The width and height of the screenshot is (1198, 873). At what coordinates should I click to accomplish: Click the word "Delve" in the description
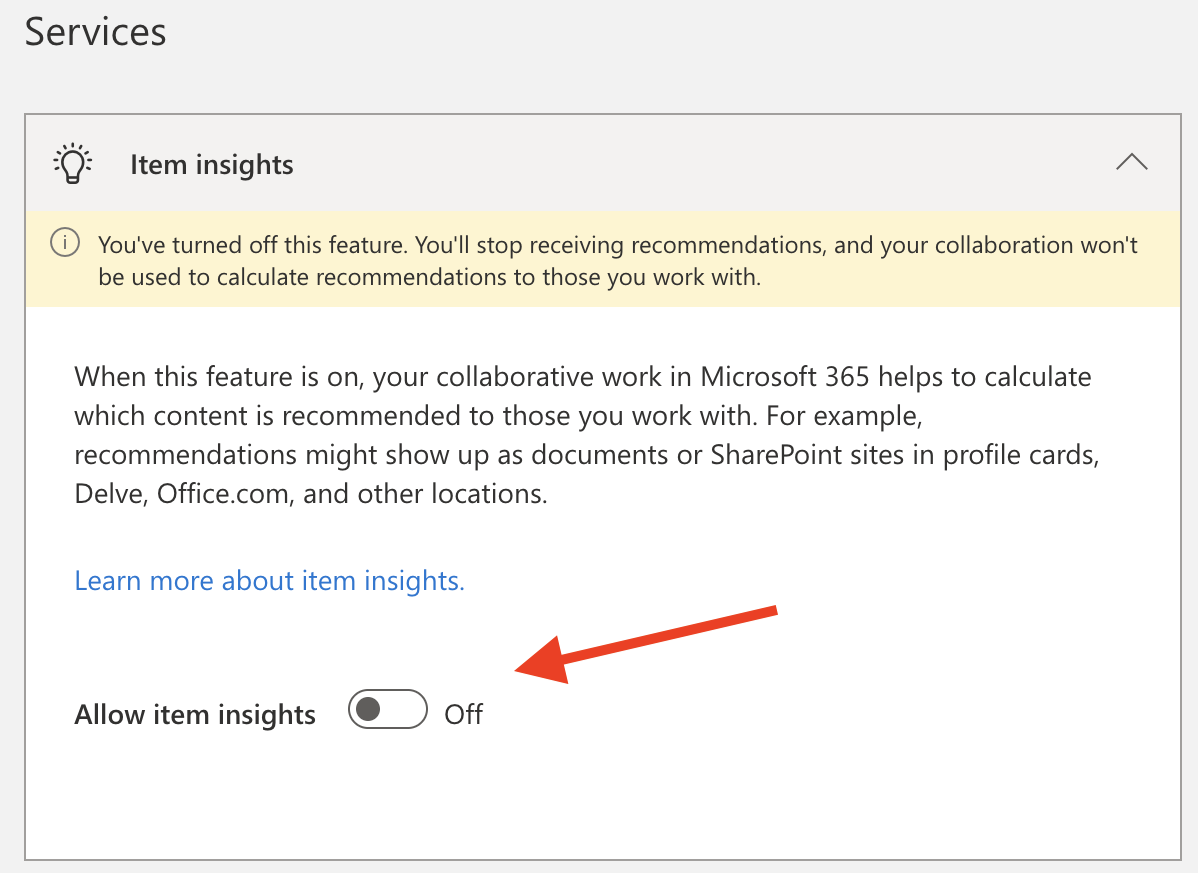pos(111,494)
